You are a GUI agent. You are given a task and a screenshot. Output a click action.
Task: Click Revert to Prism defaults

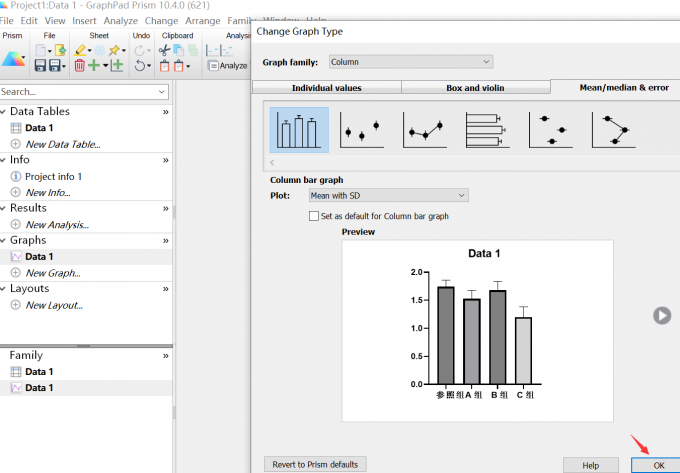tap(315, 464)
